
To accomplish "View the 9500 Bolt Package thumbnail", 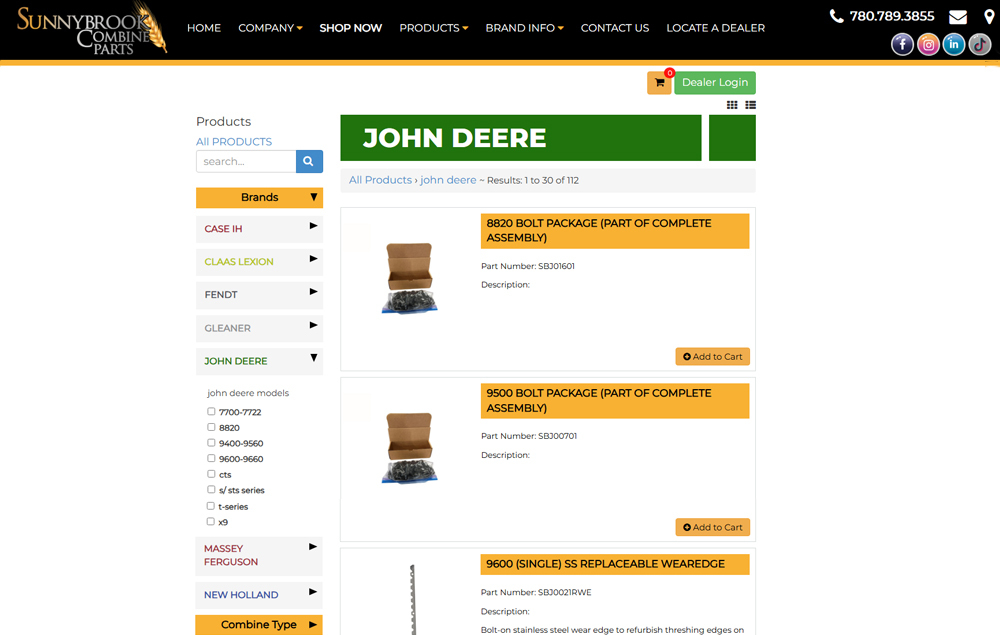I will pos(409,448).
